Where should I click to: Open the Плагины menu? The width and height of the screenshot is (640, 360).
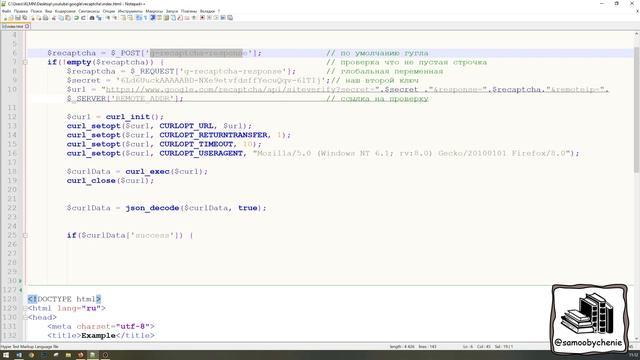[189, 11]
